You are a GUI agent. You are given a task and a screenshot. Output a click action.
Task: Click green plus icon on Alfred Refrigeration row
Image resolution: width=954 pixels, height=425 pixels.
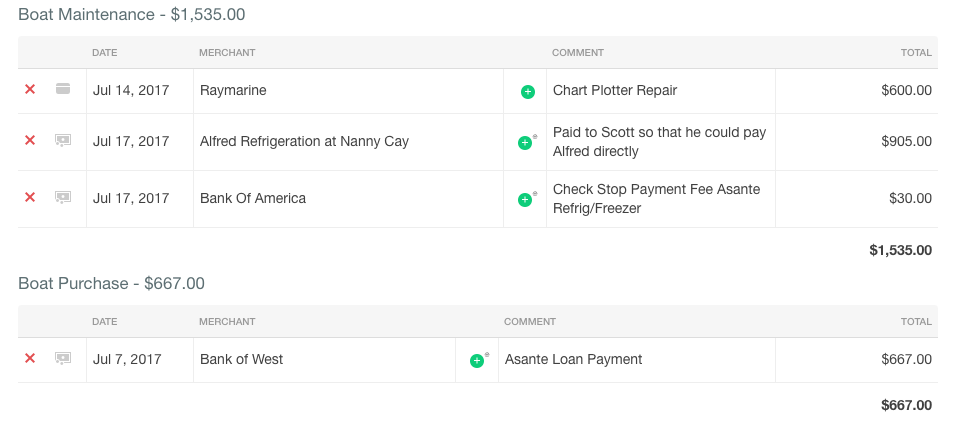pyautogui.click(x=525, y=143)
